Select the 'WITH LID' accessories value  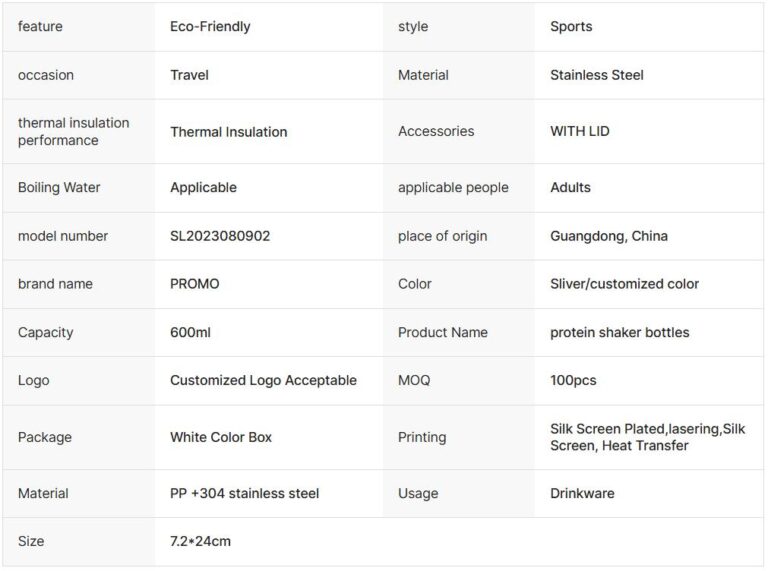click(579, 132)
